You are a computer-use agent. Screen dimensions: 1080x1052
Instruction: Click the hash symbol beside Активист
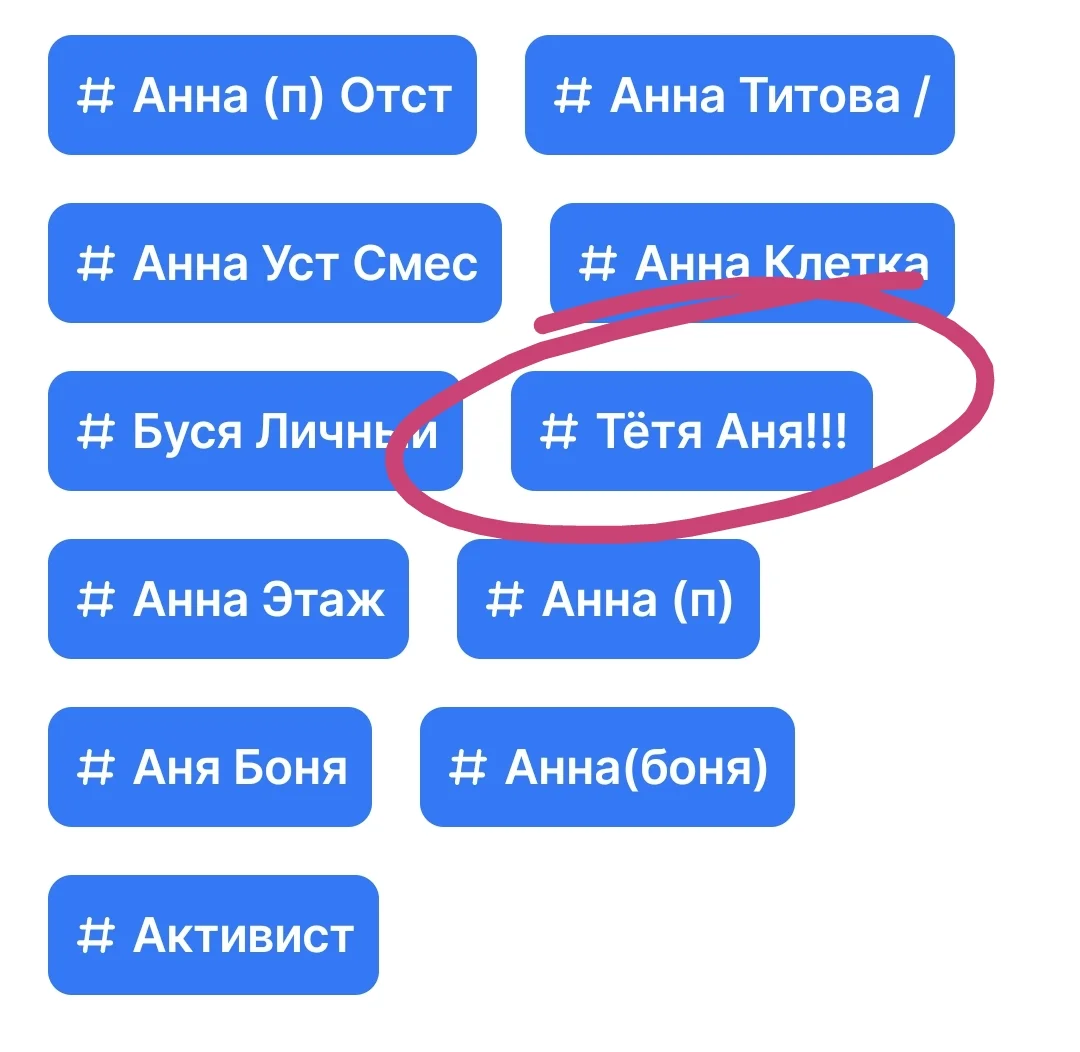click(93, 937)
